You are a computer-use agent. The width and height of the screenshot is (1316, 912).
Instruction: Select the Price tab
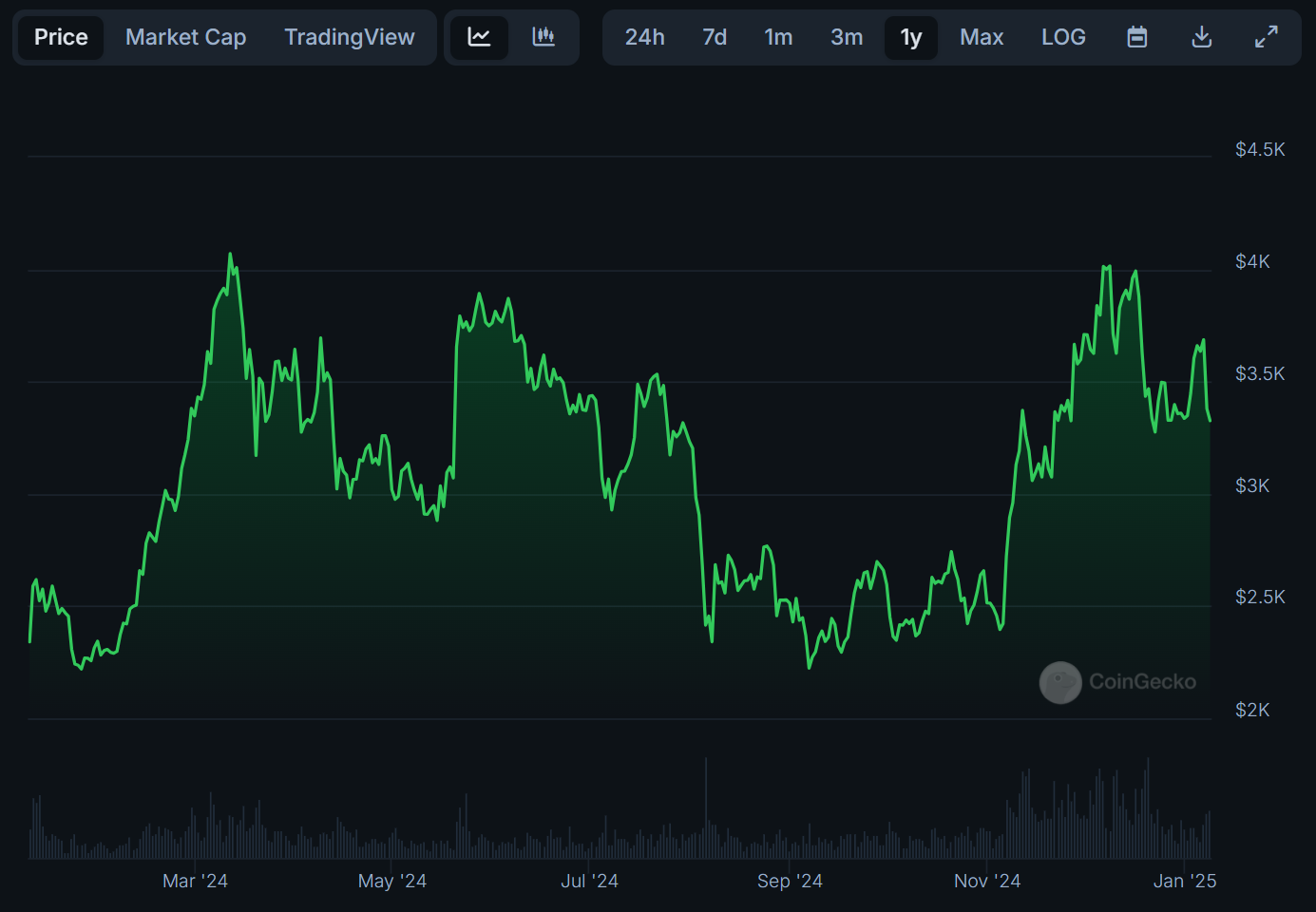[x=61, y=37]
